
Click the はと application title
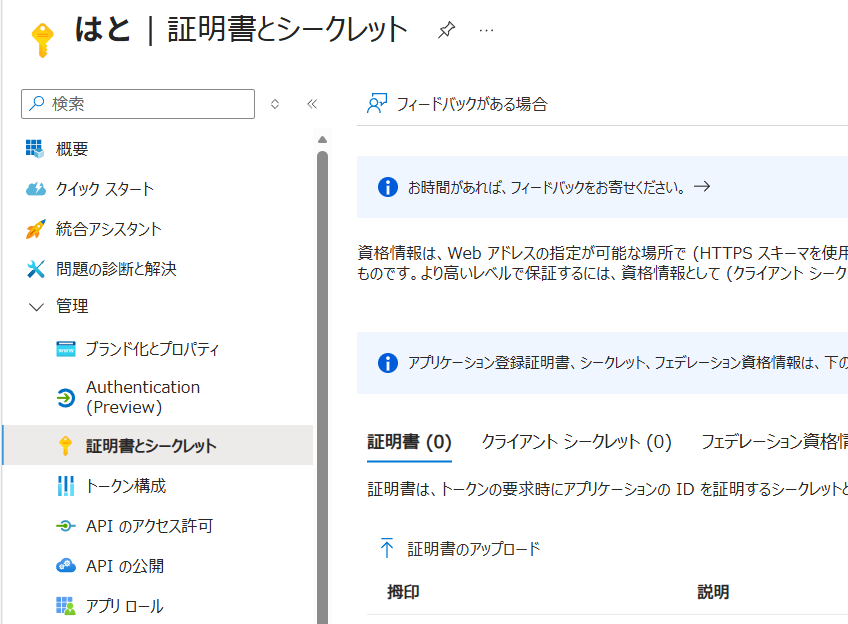103,29
